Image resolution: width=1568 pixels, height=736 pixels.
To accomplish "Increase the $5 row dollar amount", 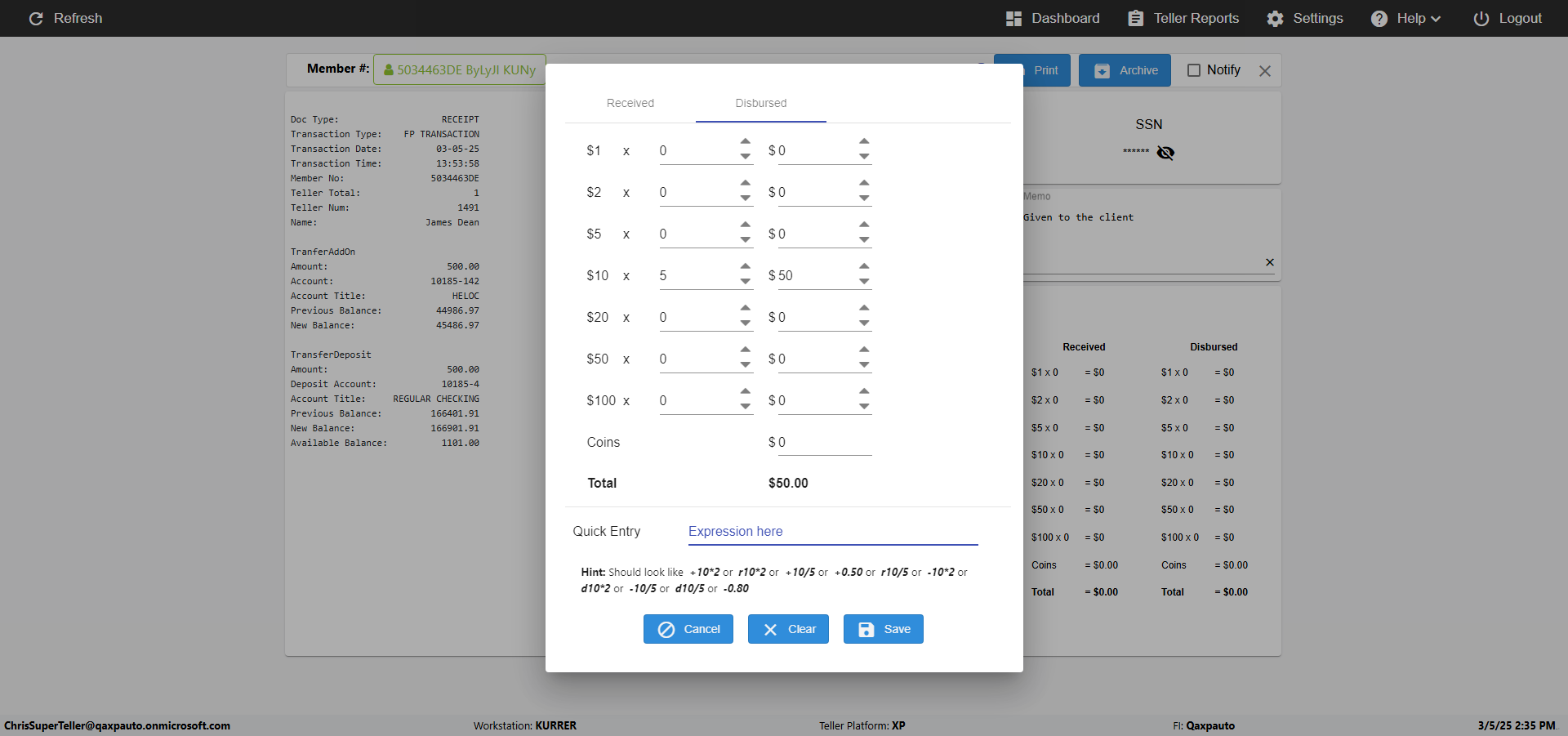I will coord(864,225).
